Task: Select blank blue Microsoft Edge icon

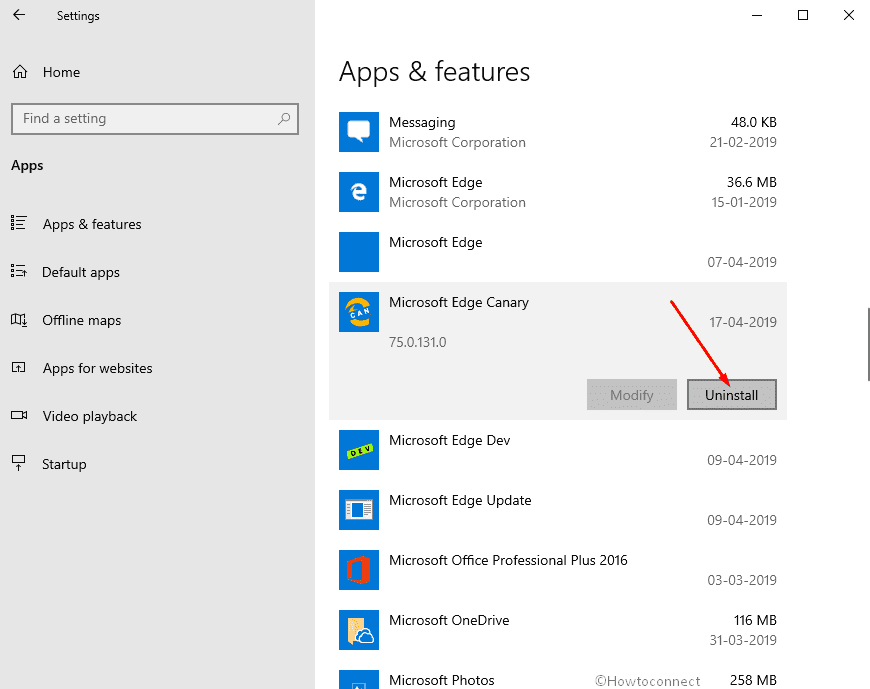Action: (x=359, y=252)
